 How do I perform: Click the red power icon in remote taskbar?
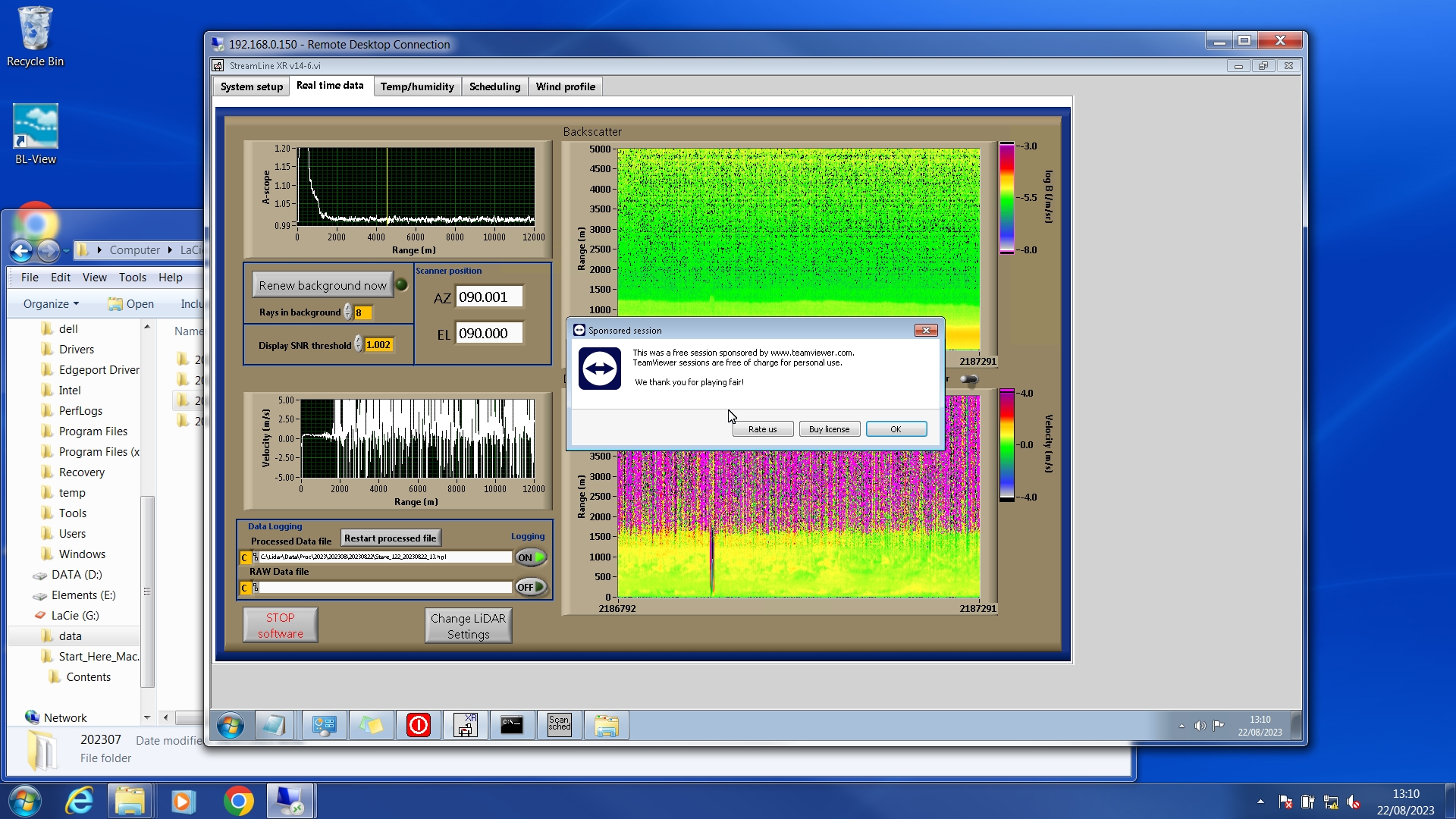click(x=418, y=726)
